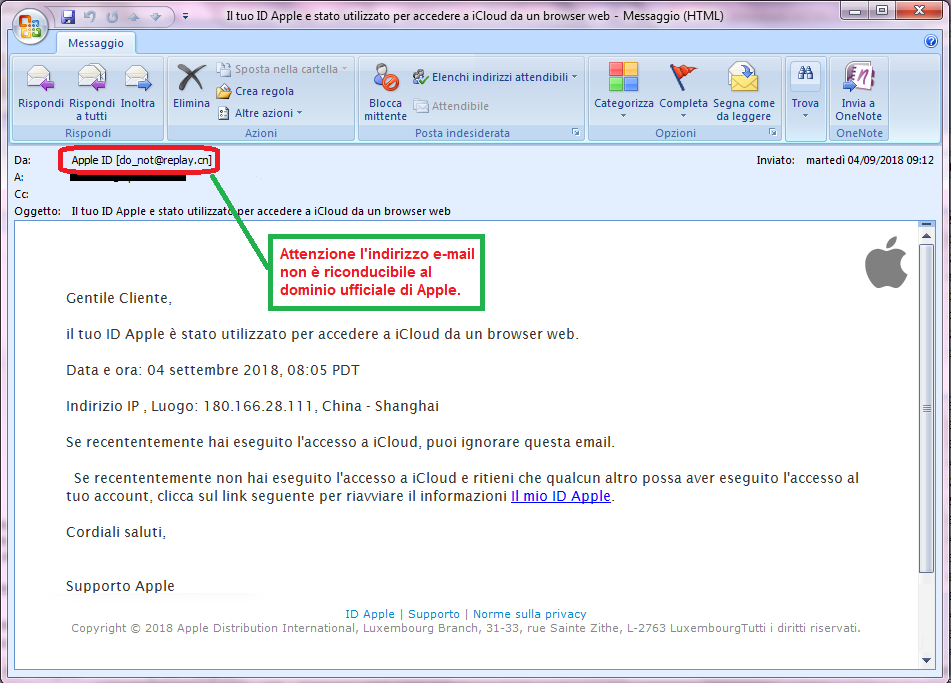Open the ID Apple footer link

370,614
